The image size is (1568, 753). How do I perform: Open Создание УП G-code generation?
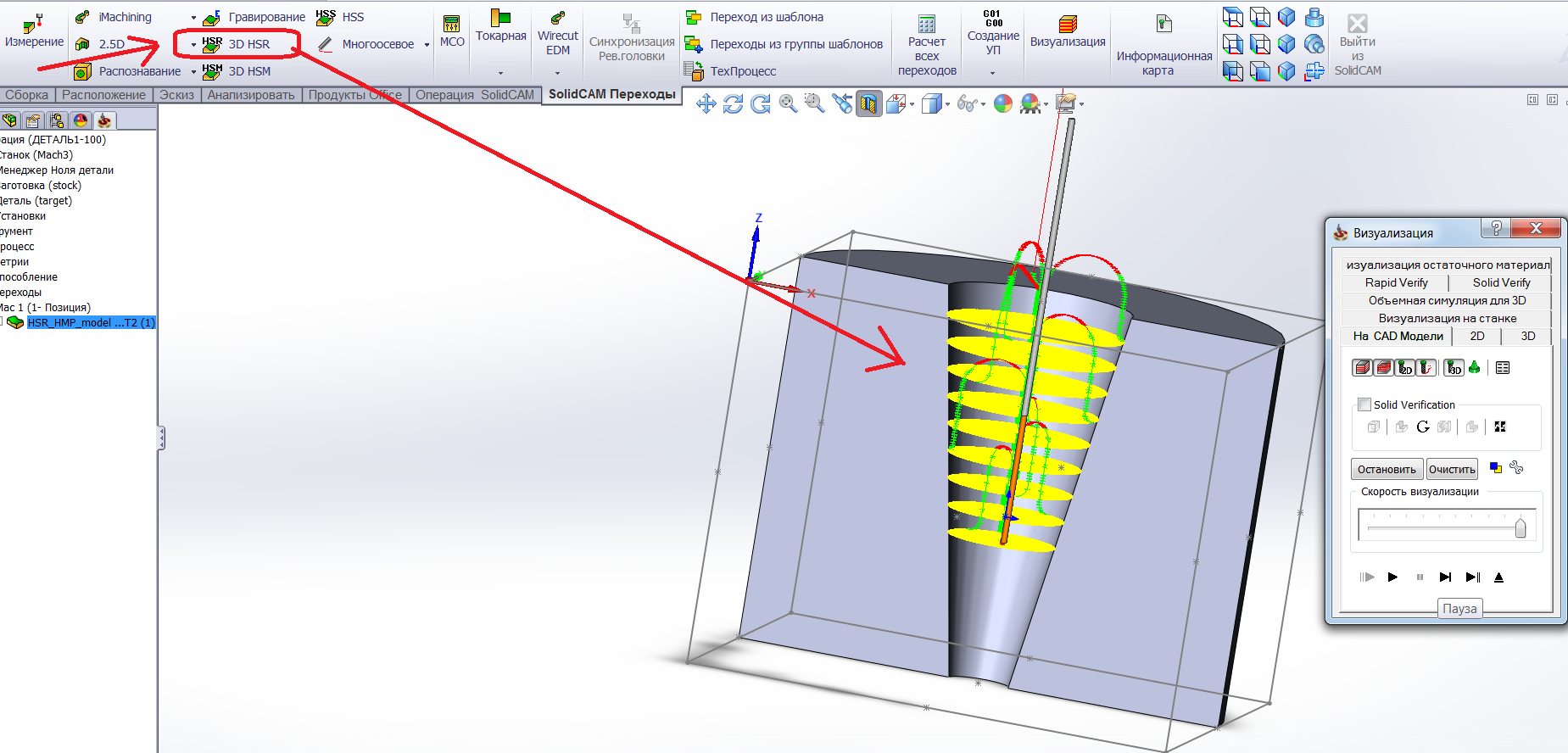(x=993, y=34)
